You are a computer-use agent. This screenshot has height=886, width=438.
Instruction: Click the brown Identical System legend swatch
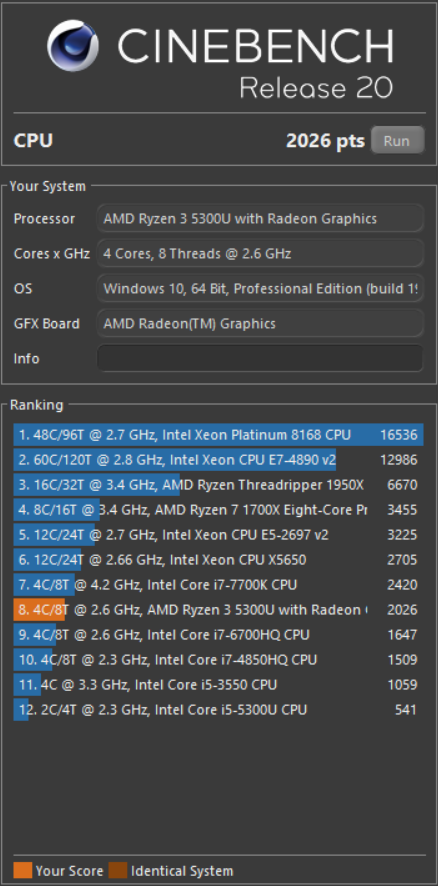(118, 871)
